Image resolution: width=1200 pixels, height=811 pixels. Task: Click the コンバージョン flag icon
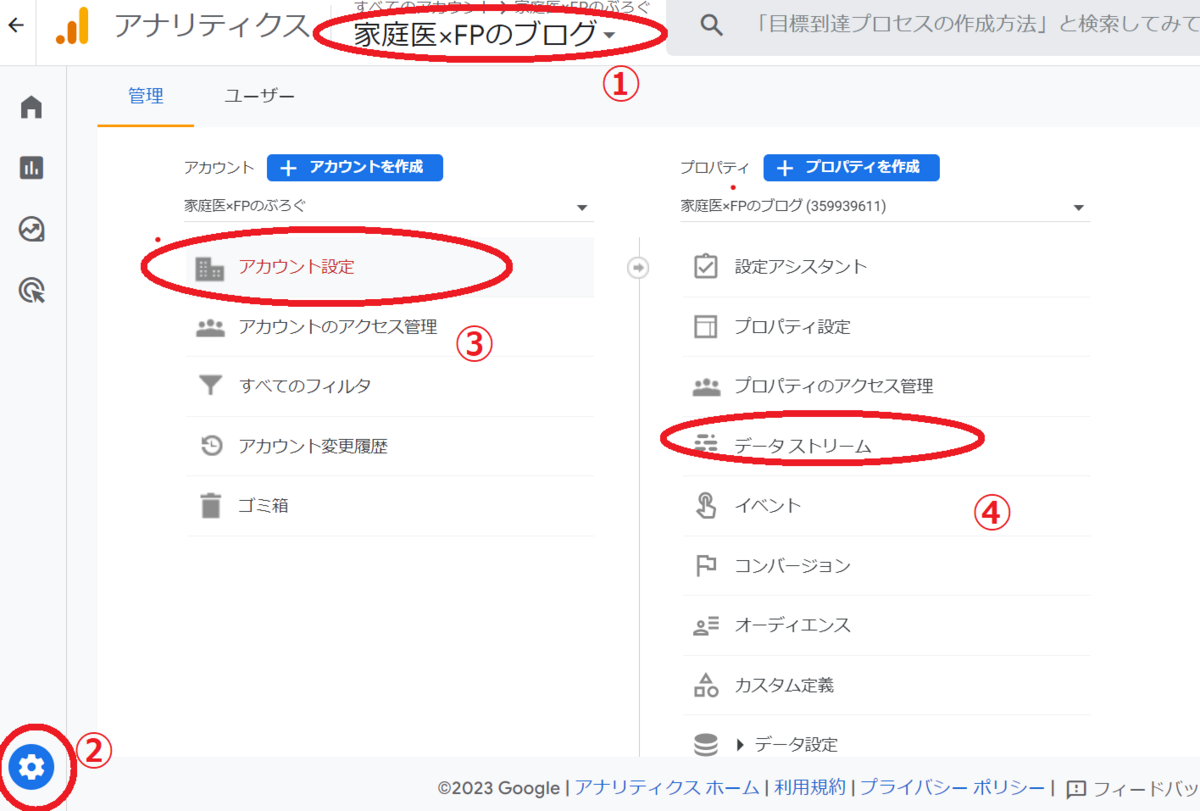pyautogui.click(x=706, y=565)
